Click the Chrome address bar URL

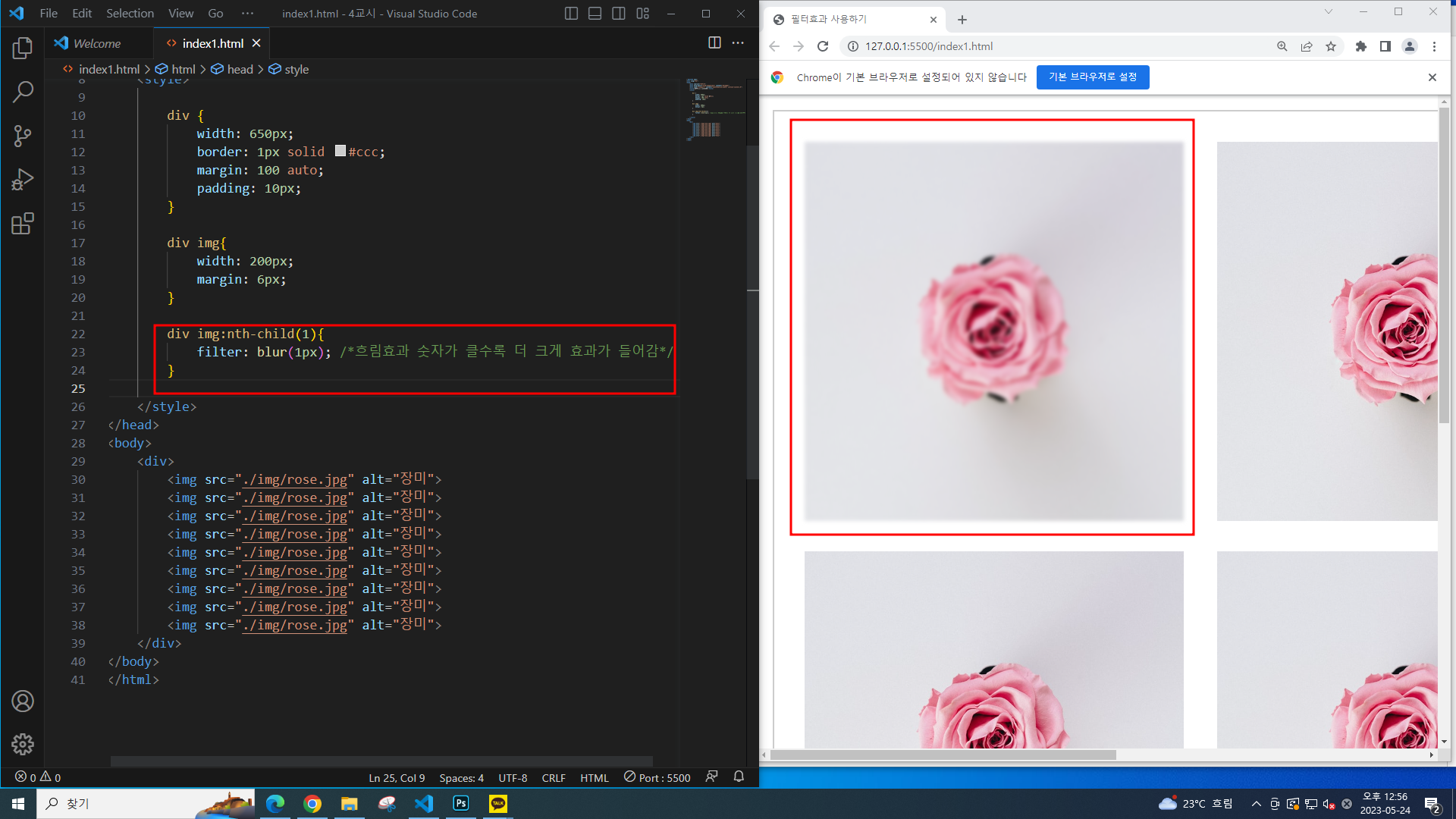tap(929, 46)
